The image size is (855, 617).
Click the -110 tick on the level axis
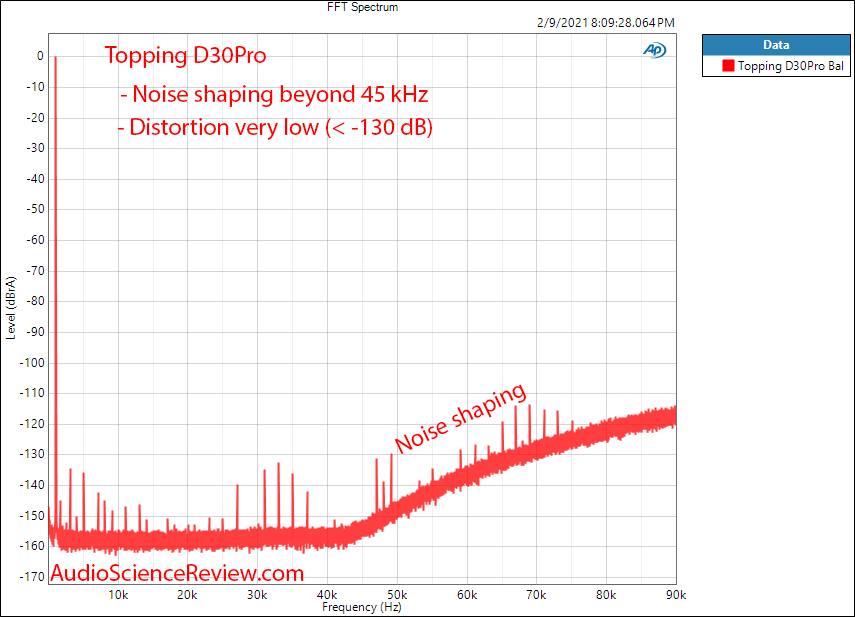point(32,393)
